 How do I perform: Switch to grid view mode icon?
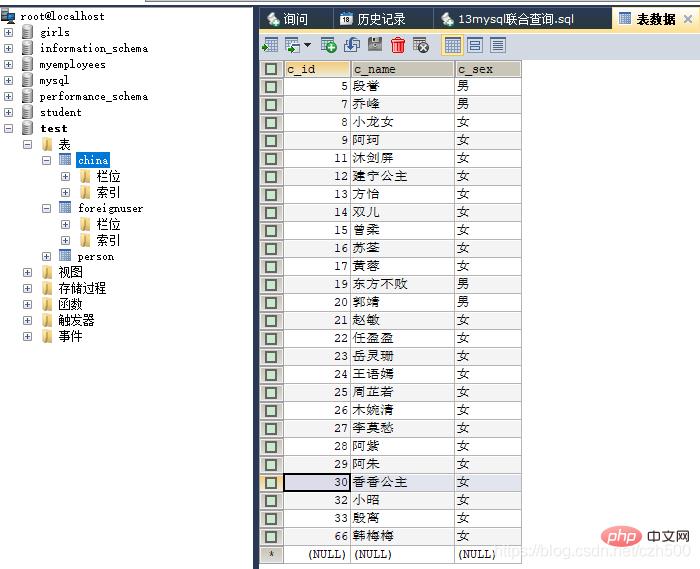(452, 45)
